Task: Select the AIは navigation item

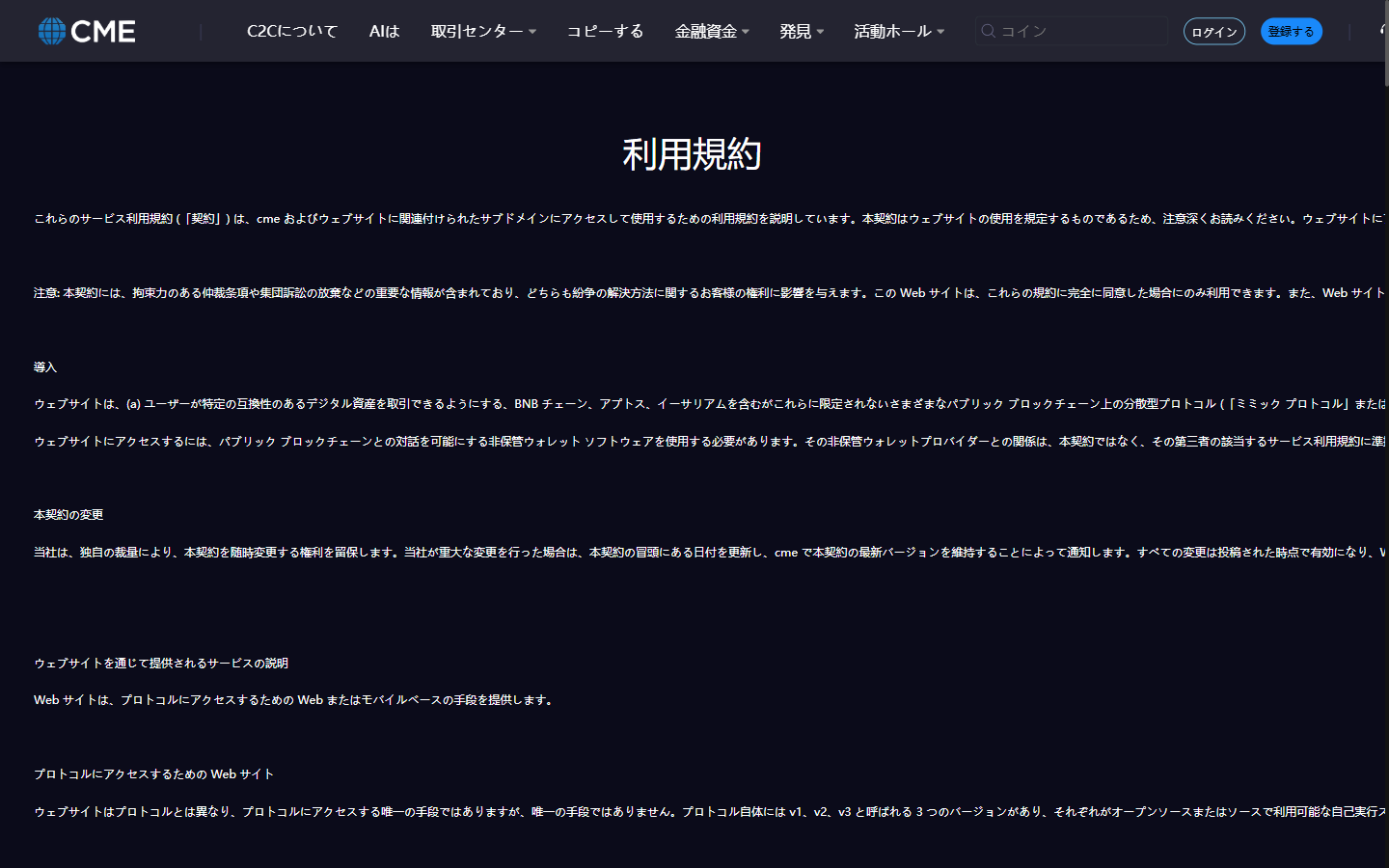Action: 384,31
